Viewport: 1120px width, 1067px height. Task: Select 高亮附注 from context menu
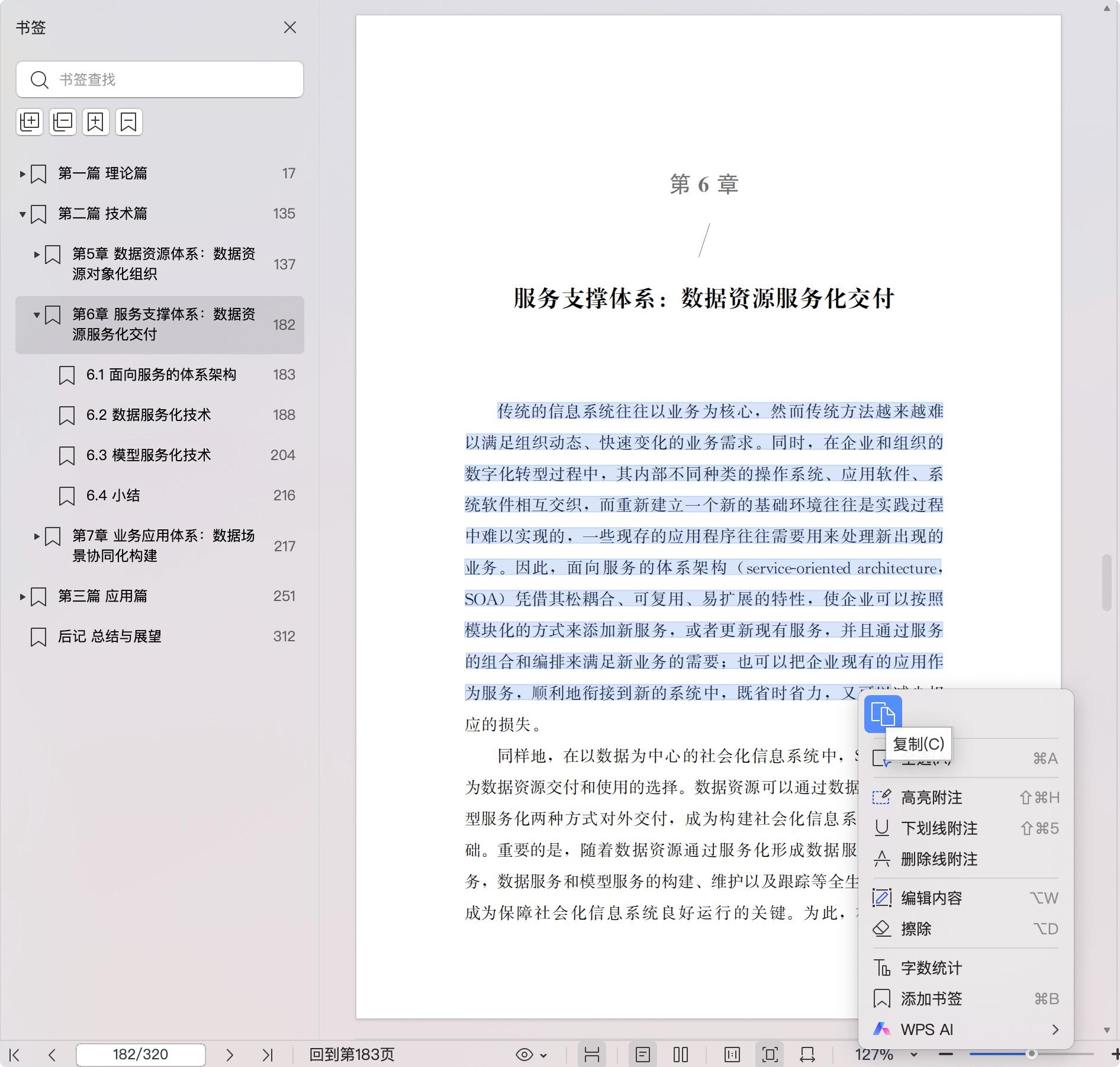click(931, 798)
